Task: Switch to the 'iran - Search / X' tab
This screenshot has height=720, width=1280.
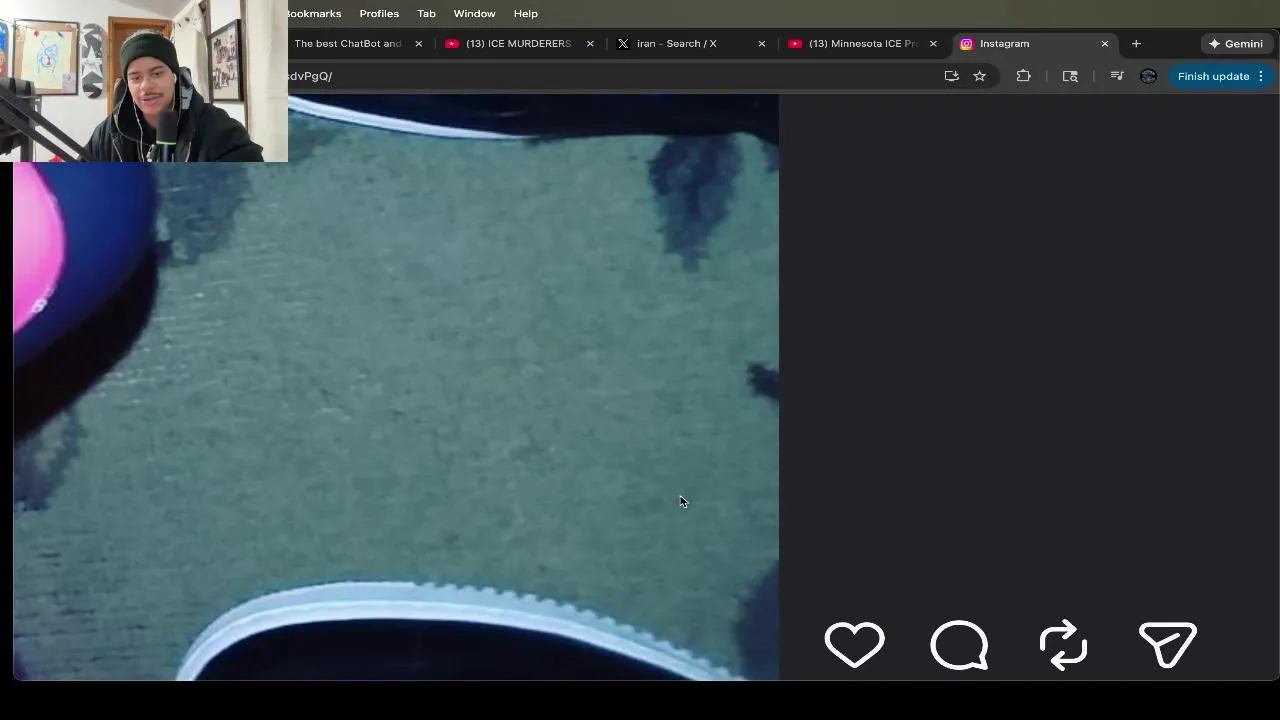Action: 676,44
